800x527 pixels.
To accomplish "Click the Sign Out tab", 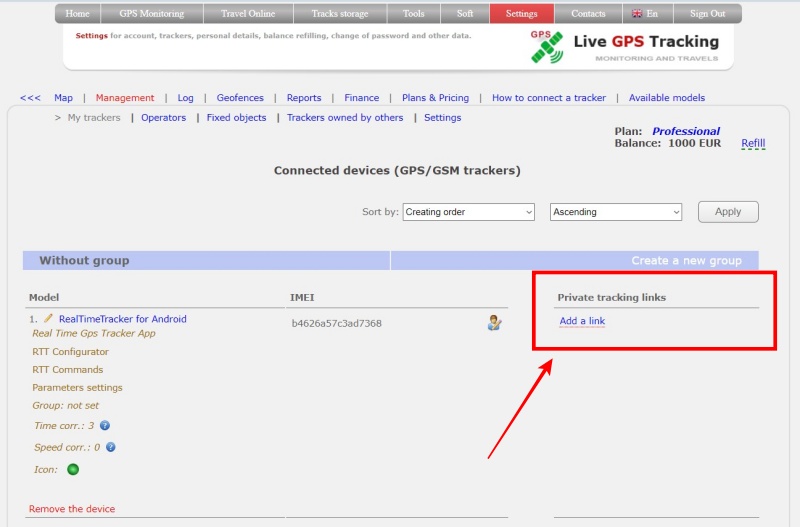I will [707, 14].
